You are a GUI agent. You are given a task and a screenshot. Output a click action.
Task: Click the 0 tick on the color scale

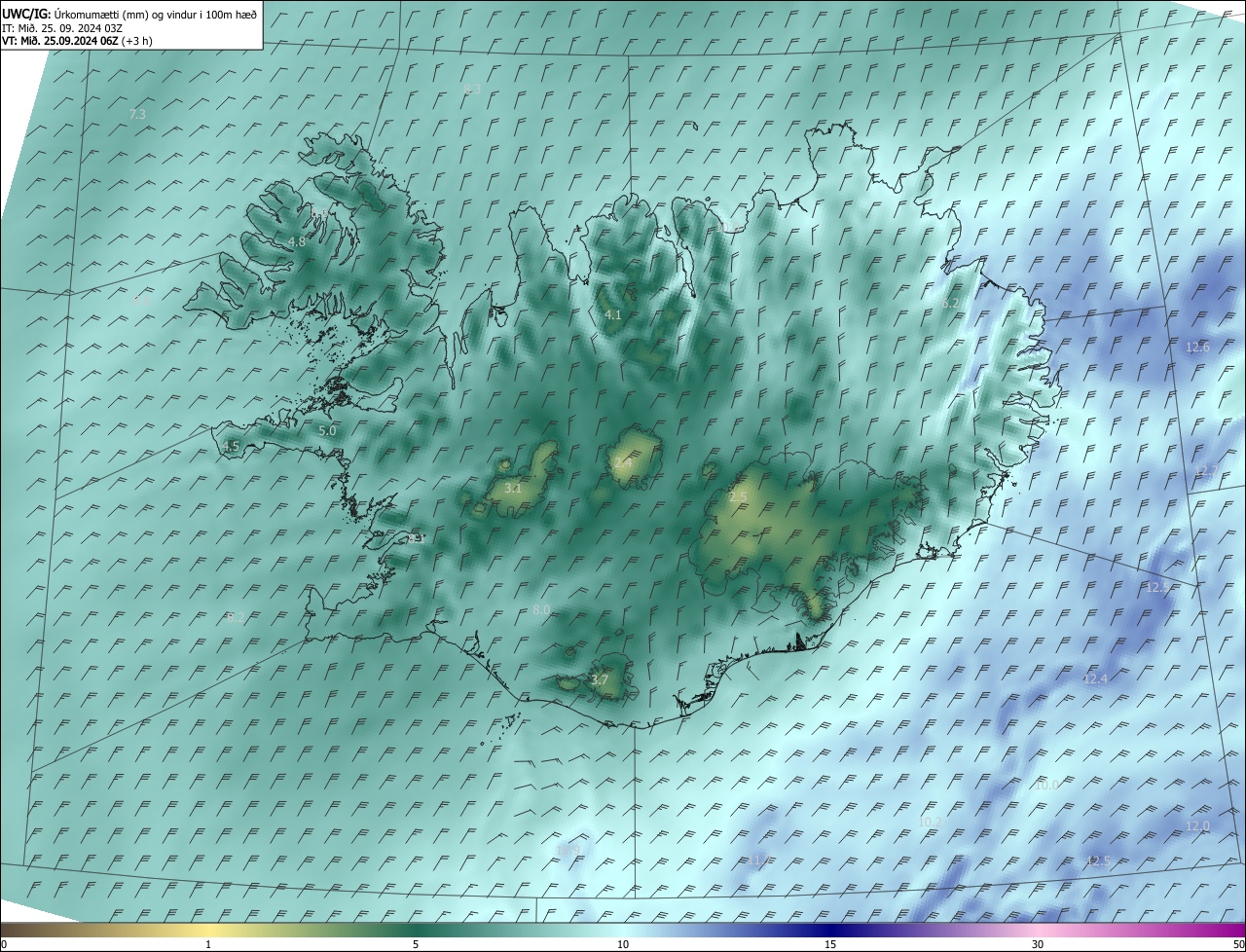click(4, 945)
